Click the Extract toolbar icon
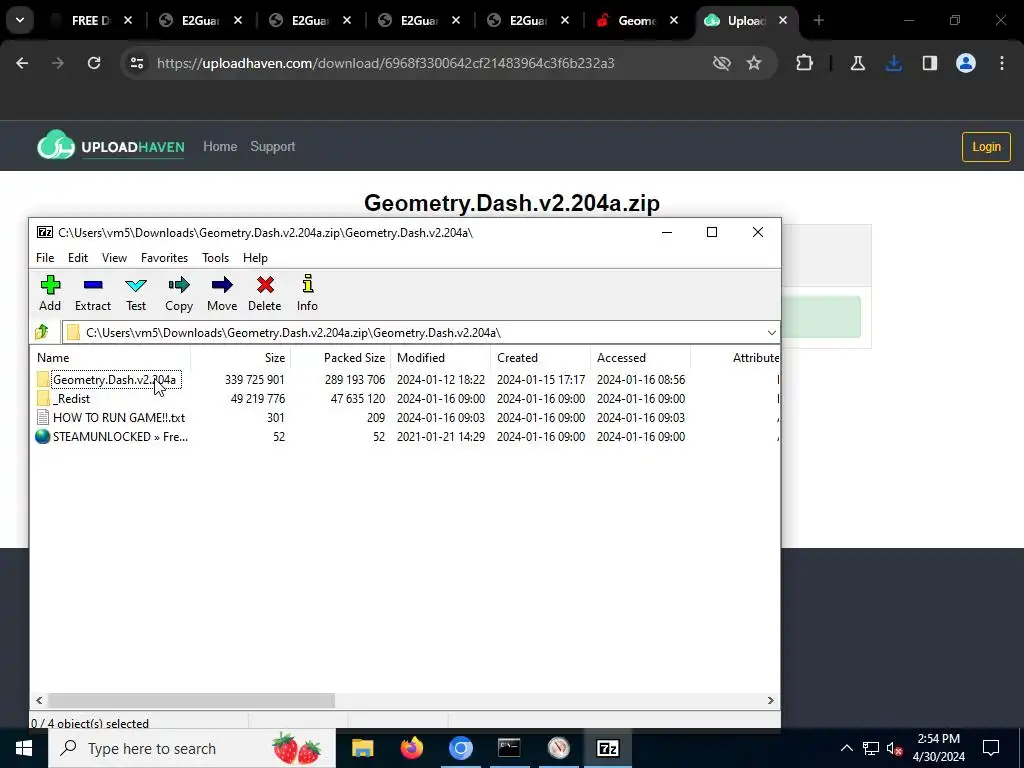Screen dimensions: 1024x768 point(93,285)
